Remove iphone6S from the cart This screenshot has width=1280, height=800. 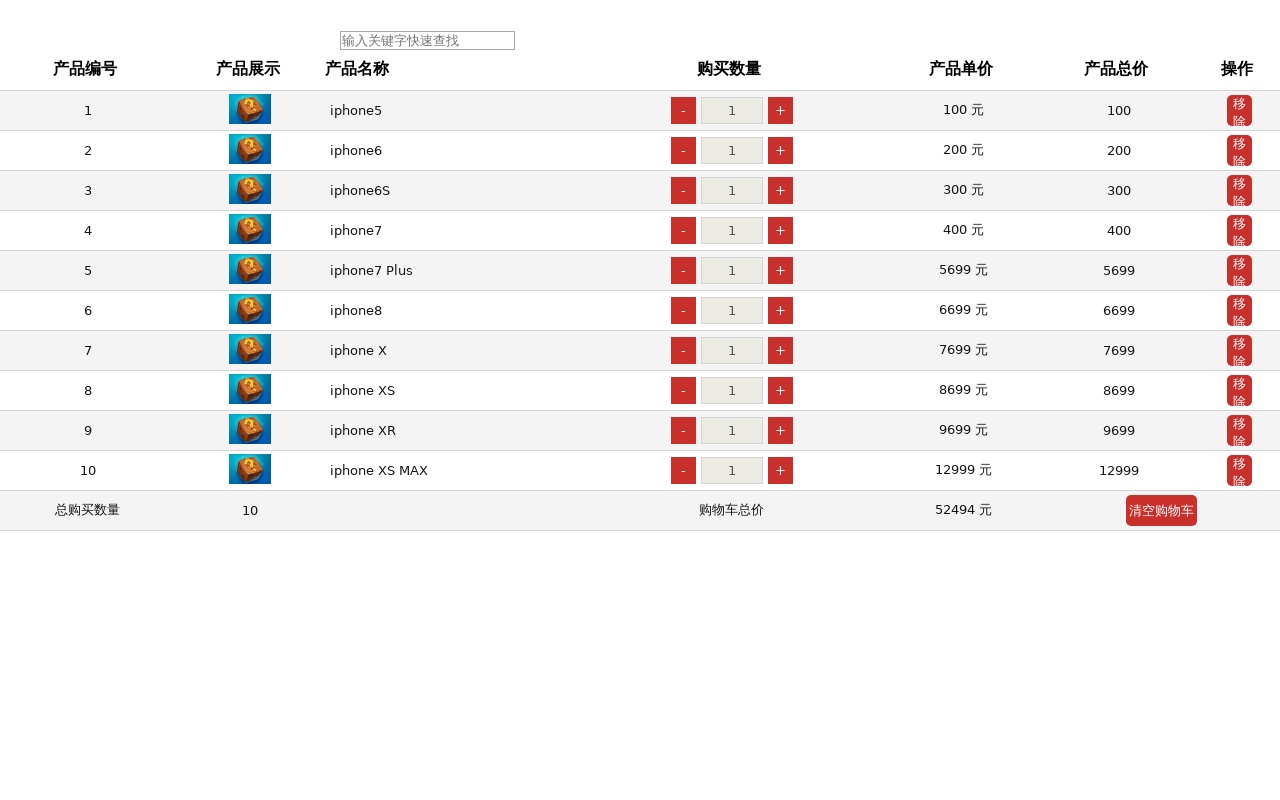[1239, 190]
